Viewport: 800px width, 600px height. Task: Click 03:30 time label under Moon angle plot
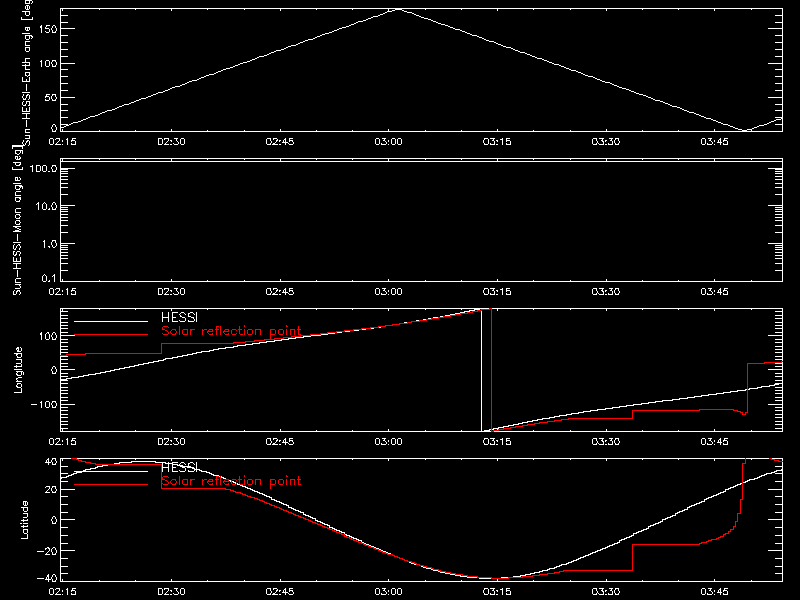(x=606, y=291)
